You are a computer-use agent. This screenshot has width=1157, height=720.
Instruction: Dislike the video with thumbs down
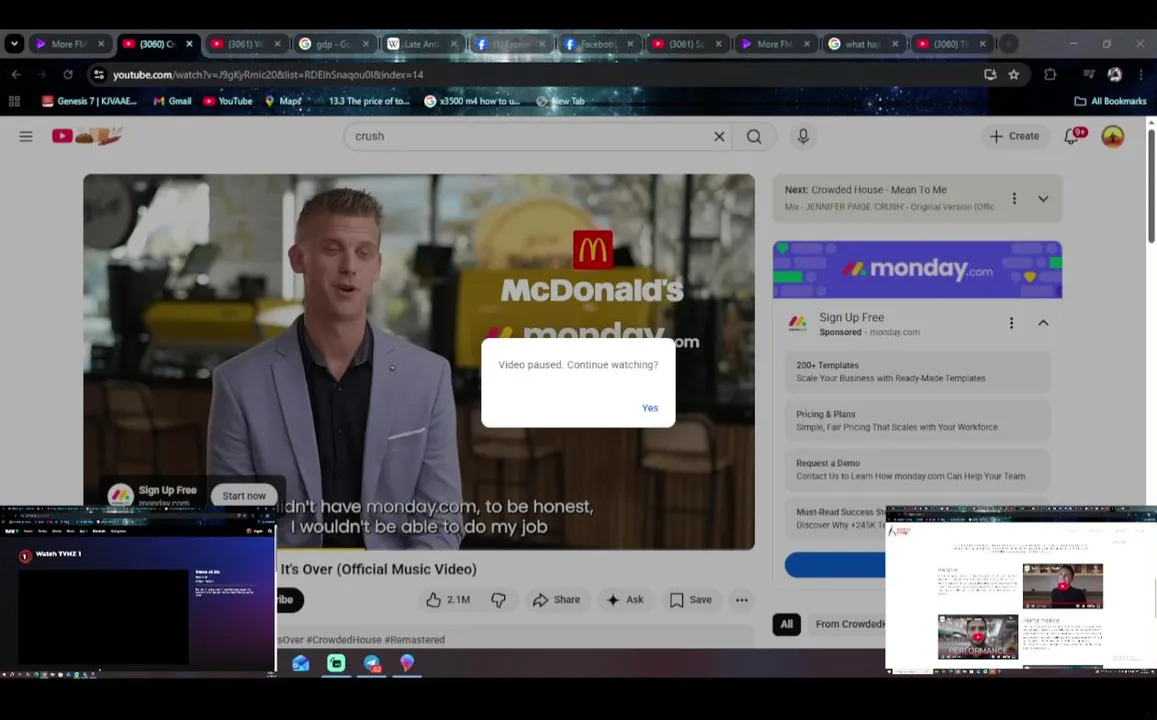[x=499, y=600]
